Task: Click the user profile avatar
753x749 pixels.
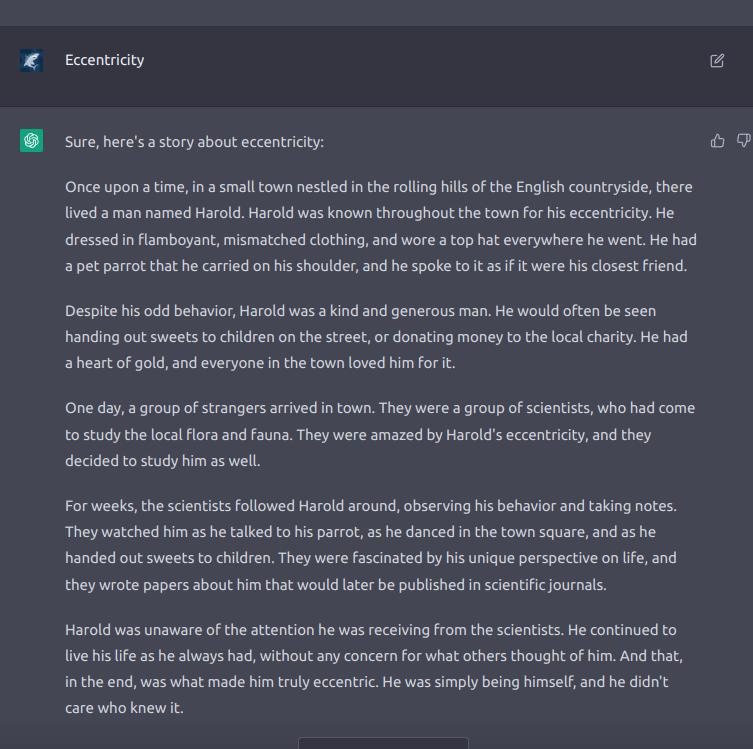Action: [31, 60]
